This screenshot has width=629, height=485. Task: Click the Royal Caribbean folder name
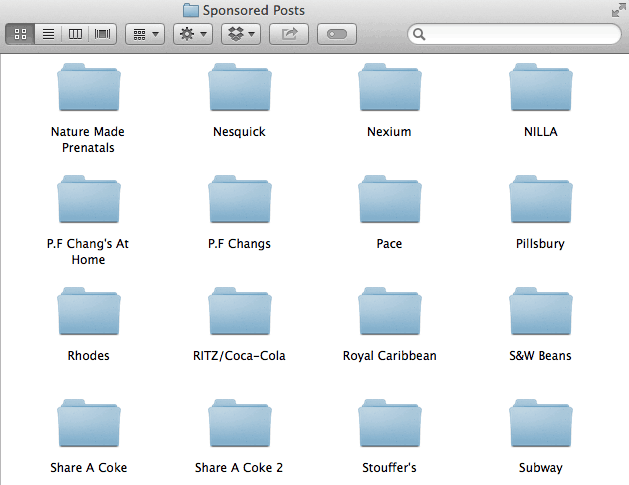pyautogui.click(x=390, y=355)
